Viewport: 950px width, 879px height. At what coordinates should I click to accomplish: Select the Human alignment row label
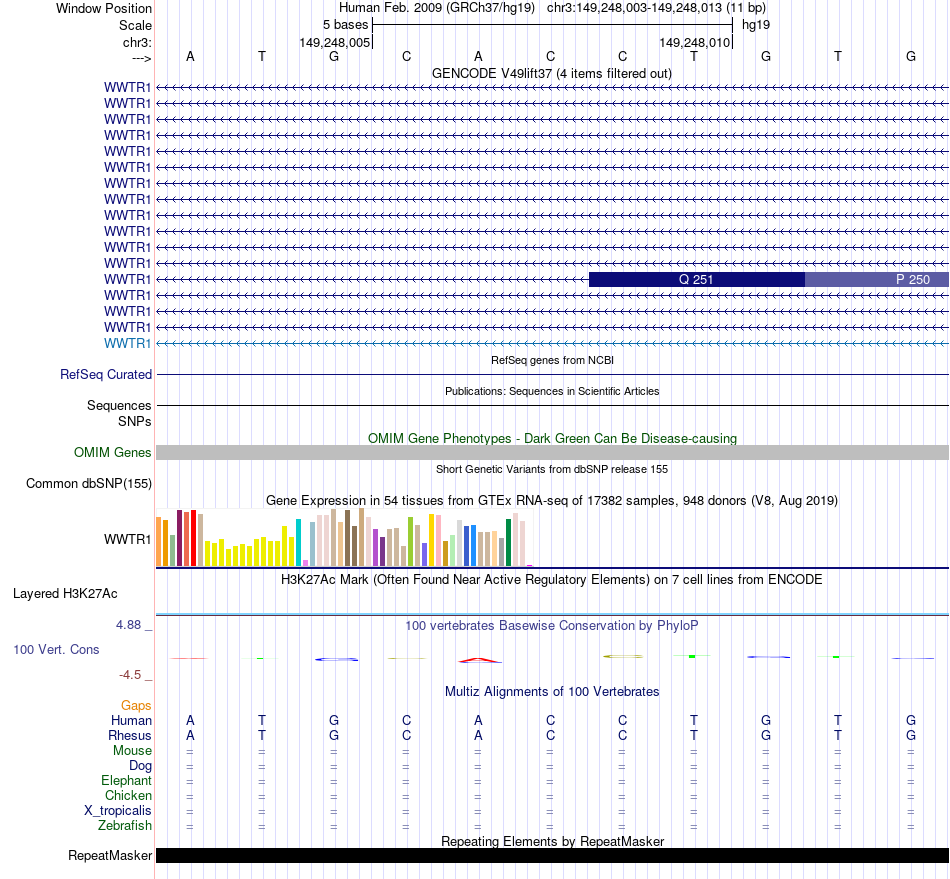pos(131,720)
